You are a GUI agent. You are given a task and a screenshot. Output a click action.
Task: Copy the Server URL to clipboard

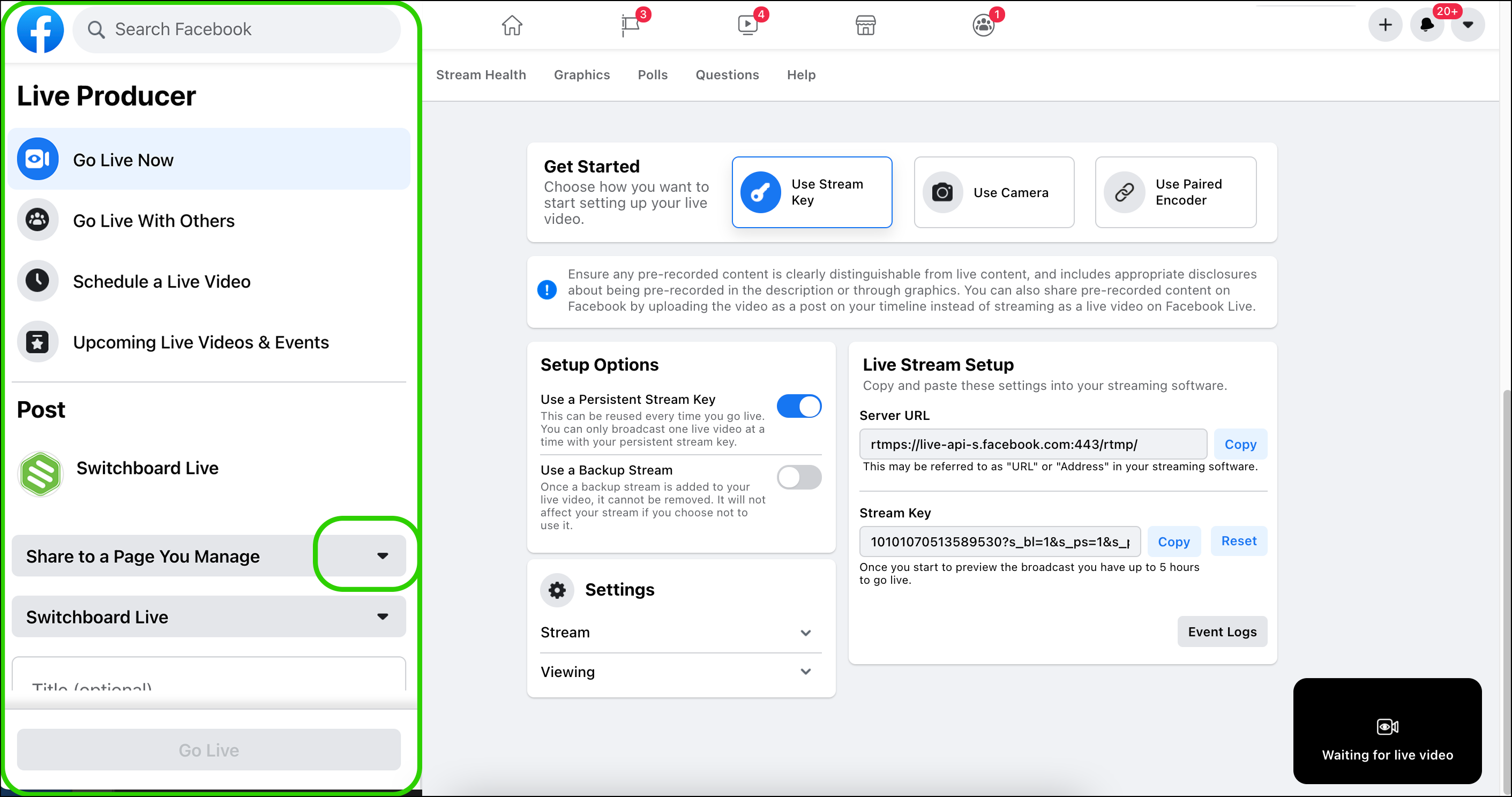[1239, 444]
